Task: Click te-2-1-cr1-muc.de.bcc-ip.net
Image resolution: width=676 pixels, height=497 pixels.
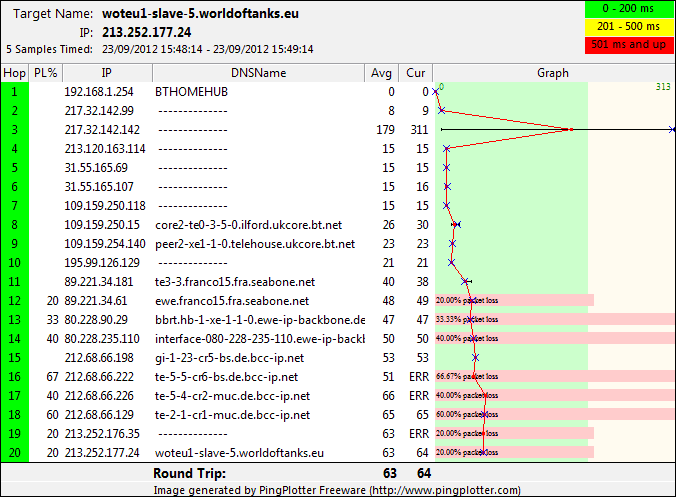Action: 233,415
